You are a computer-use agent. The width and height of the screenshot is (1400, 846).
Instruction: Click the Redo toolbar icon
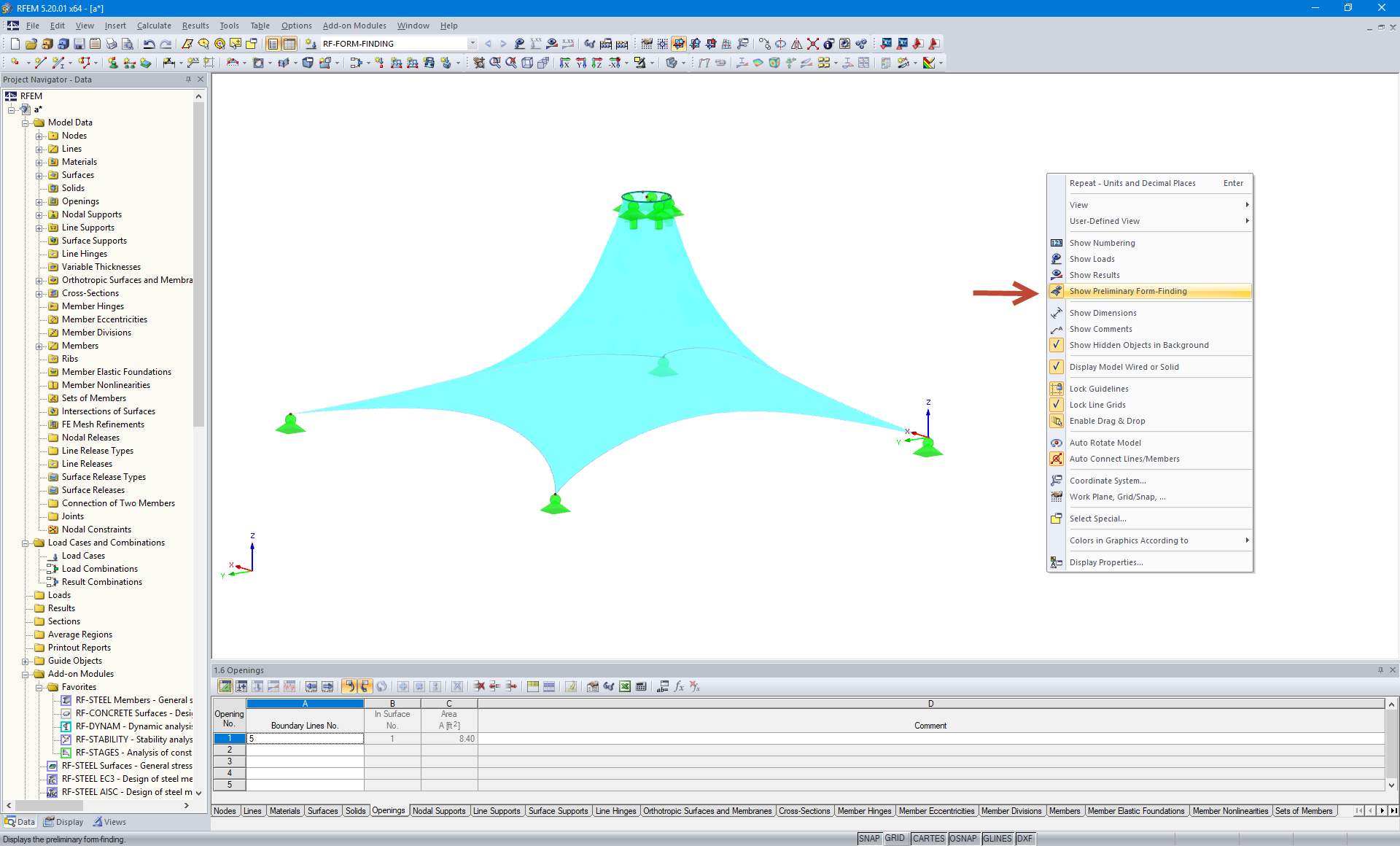(x=166, y=44)
